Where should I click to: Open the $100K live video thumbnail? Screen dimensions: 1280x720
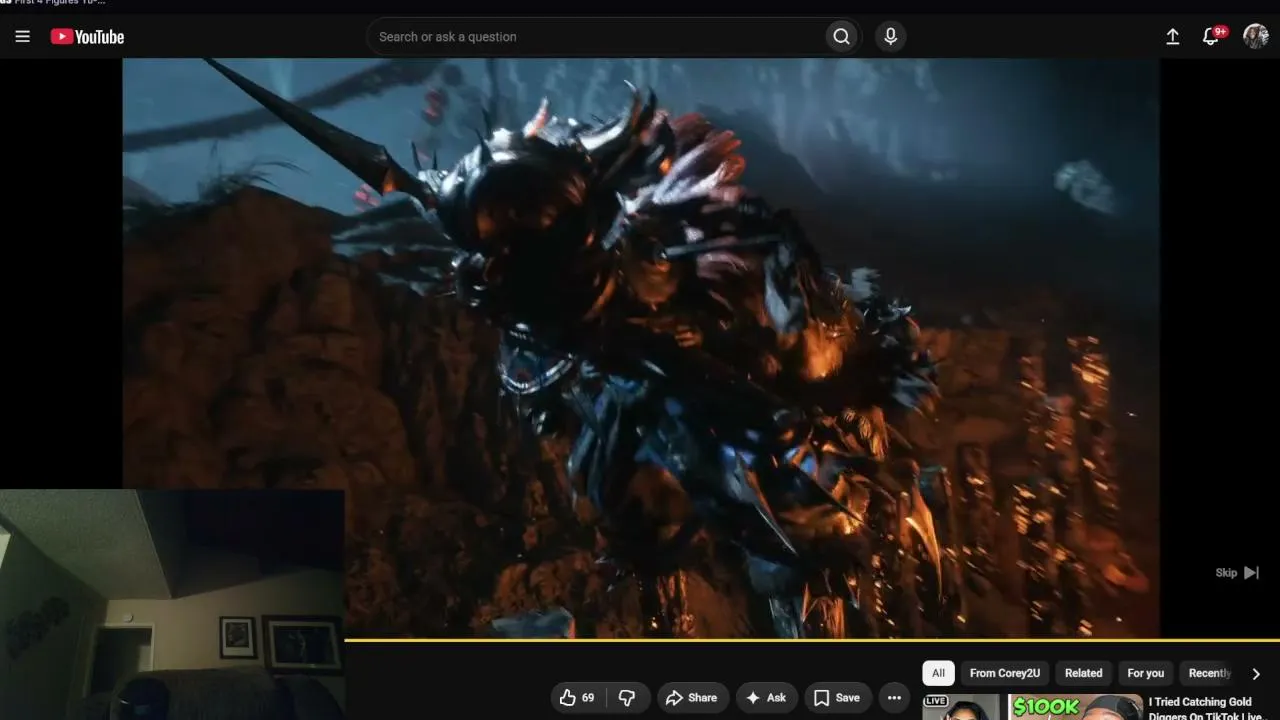point(1032,707)
